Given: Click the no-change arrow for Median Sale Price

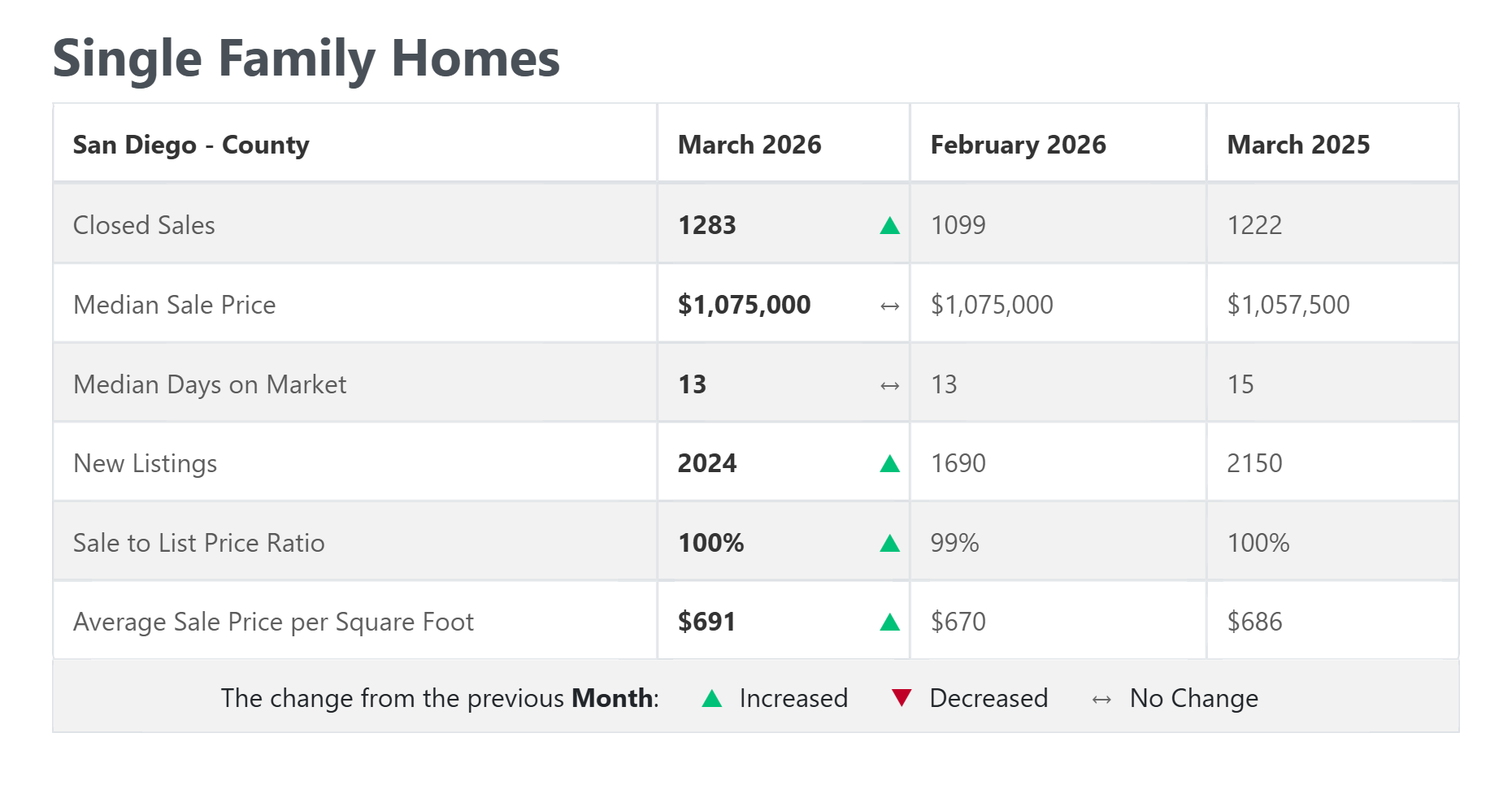Looking at the screenshot, I should click(x=889, y=306).
